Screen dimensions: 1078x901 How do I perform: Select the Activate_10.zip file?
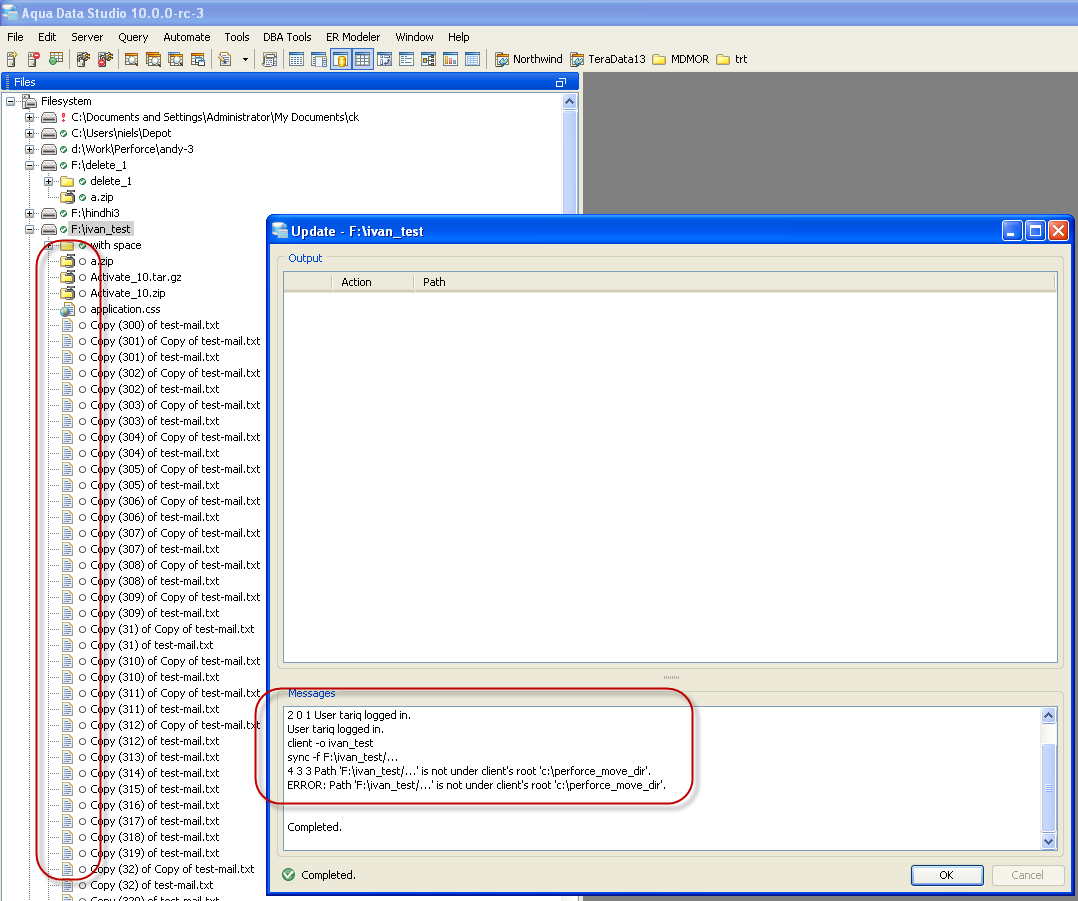128,293
